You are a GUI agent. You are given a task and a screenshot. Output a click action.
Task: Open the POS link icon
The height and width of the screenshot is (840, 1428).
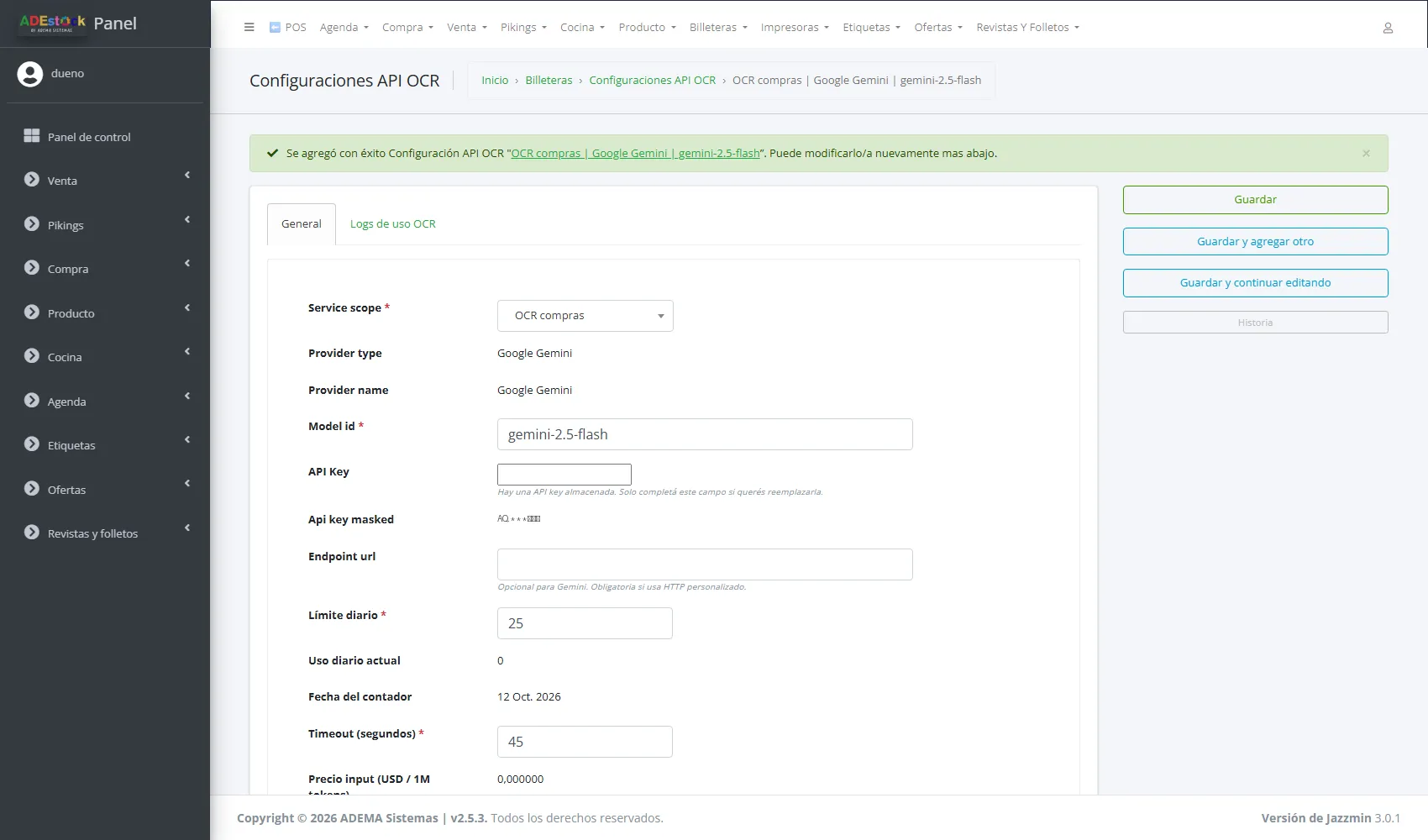coord(275,27)
